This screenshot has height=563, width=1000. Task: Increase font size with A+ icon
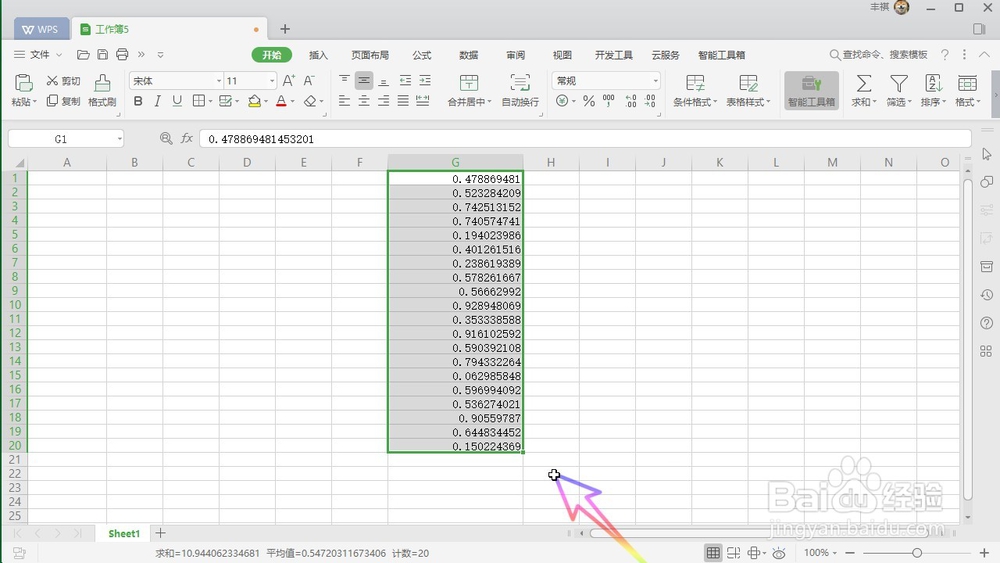pos(288,81)
